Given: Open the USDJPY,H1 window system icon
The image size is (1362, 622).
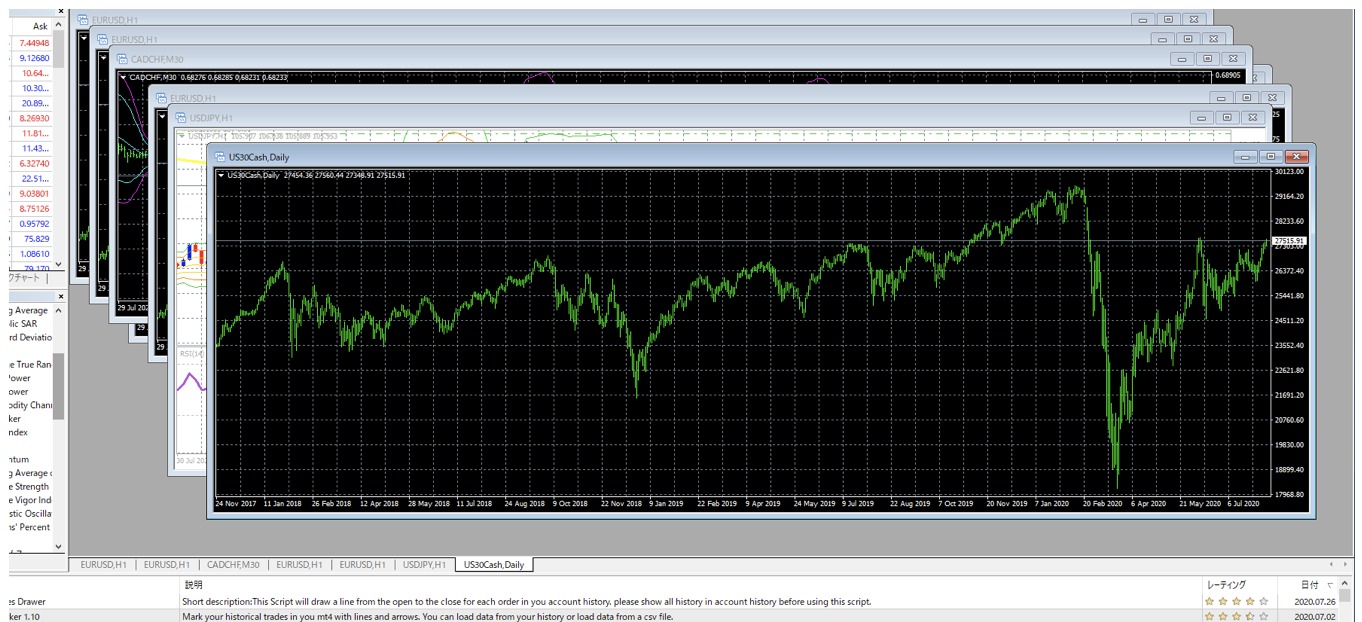Looking at the screenshot, I should click(x=180, y=118).
